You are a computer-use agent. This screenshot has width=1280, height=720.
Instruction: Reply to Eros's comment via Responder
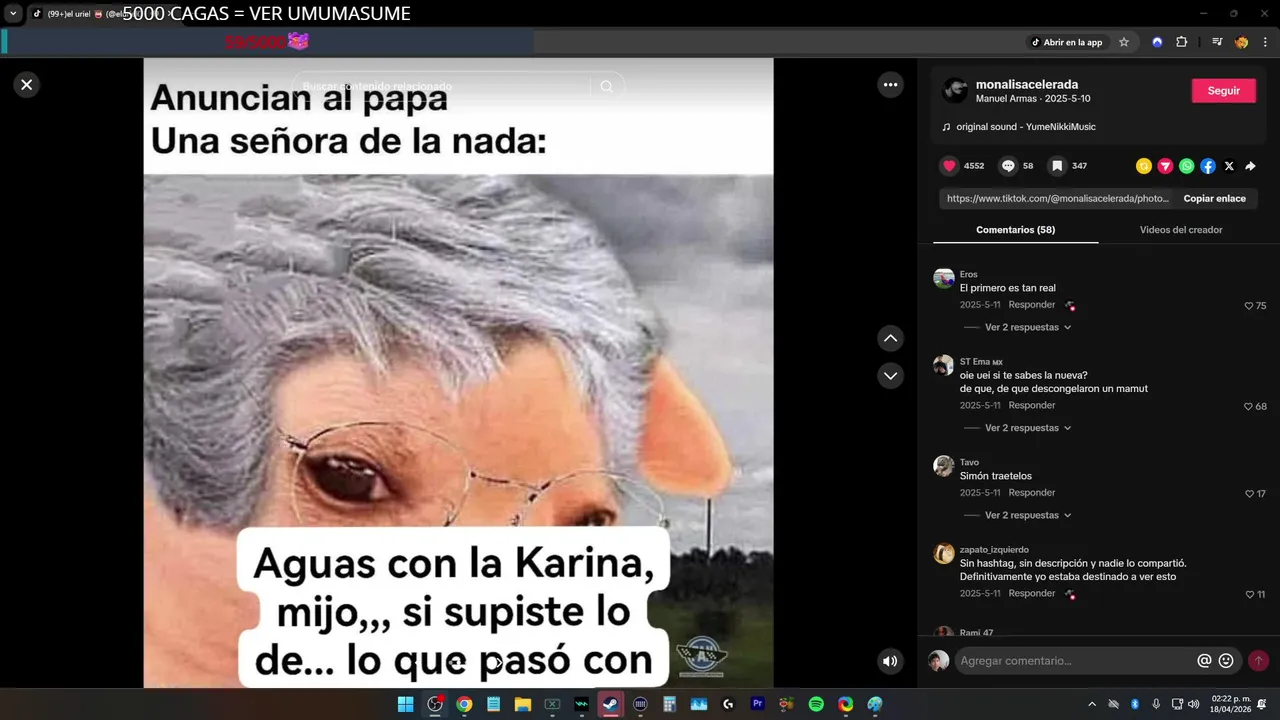[1031, 304]
